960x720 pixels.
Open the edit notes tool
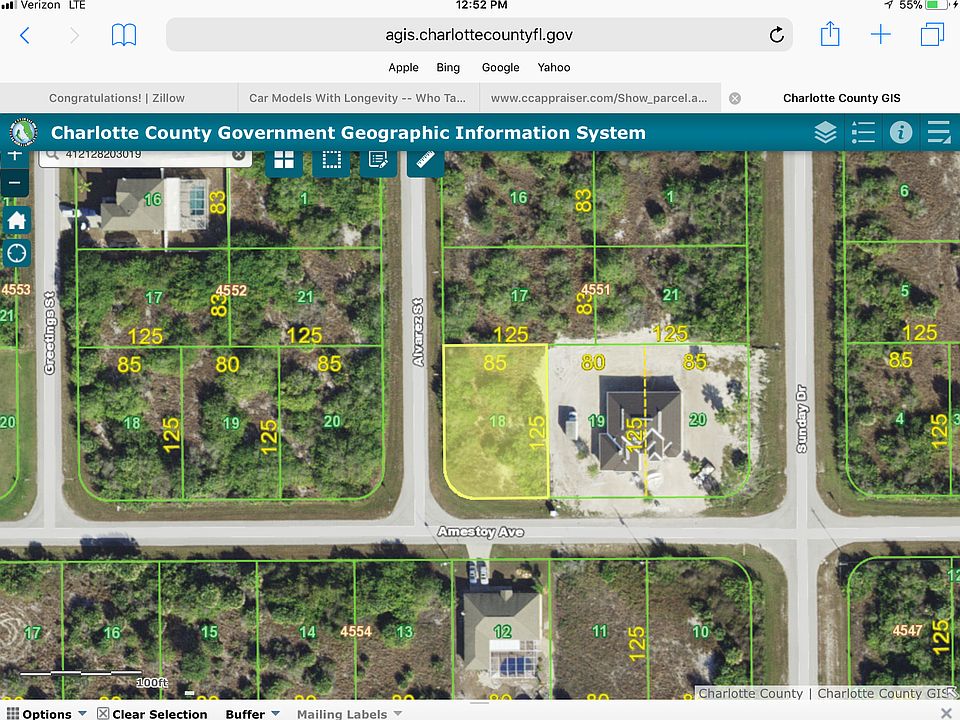pyautogui.click(x=378, y=160)
